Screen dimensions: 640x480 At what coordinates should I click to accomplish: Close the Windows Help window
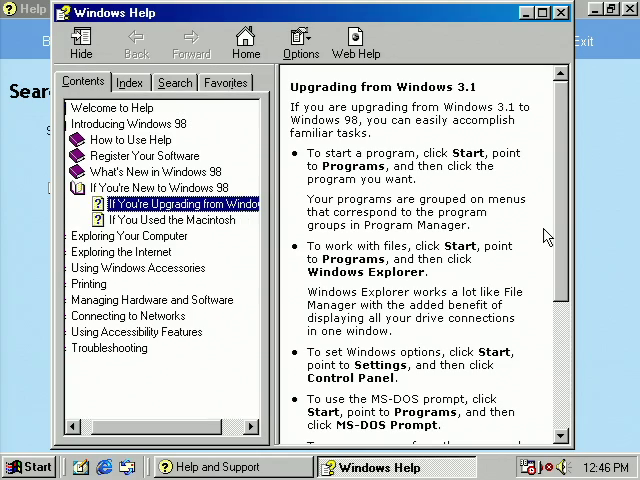pyautogui.click(x=562, y=13)
